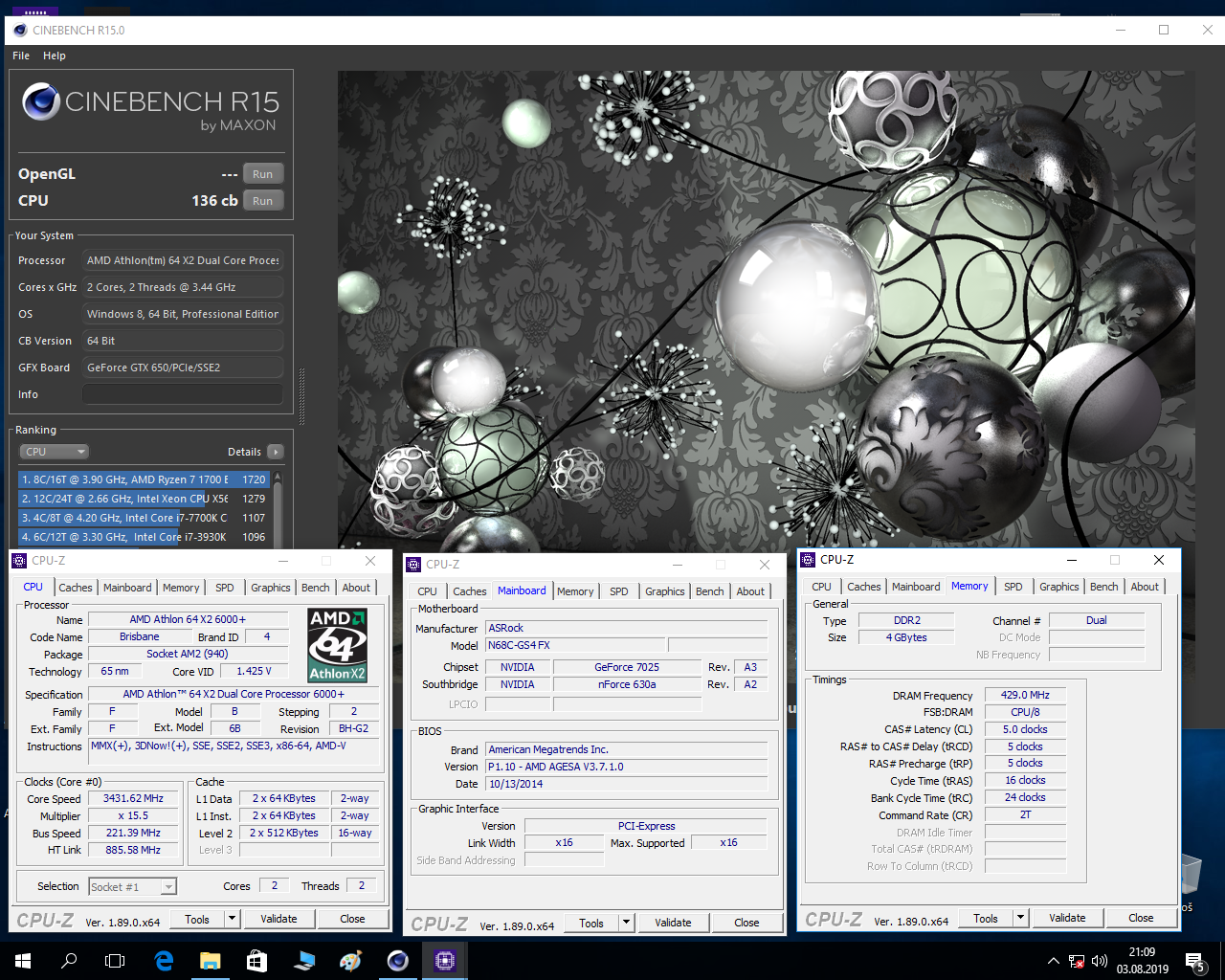The height and width of the screenshot is (980, 1225).
Task: Open Start menu on taskbar
Action: pyautogui.click(x=23, y=961)
